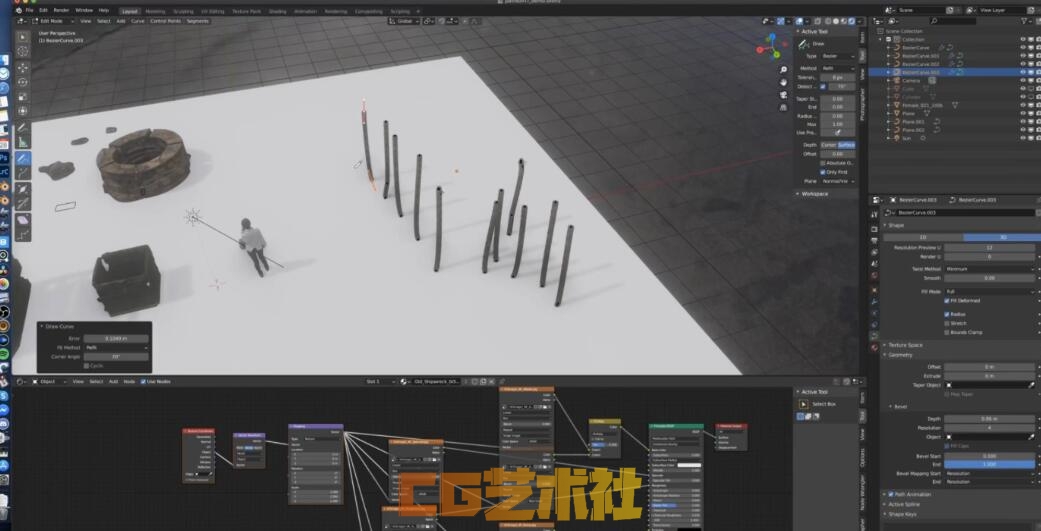Image resolution: width=1041 pixels, height=531 pixels.
Task: Open the Fill Mode dropdown
Action: click(x=990, y=291)
